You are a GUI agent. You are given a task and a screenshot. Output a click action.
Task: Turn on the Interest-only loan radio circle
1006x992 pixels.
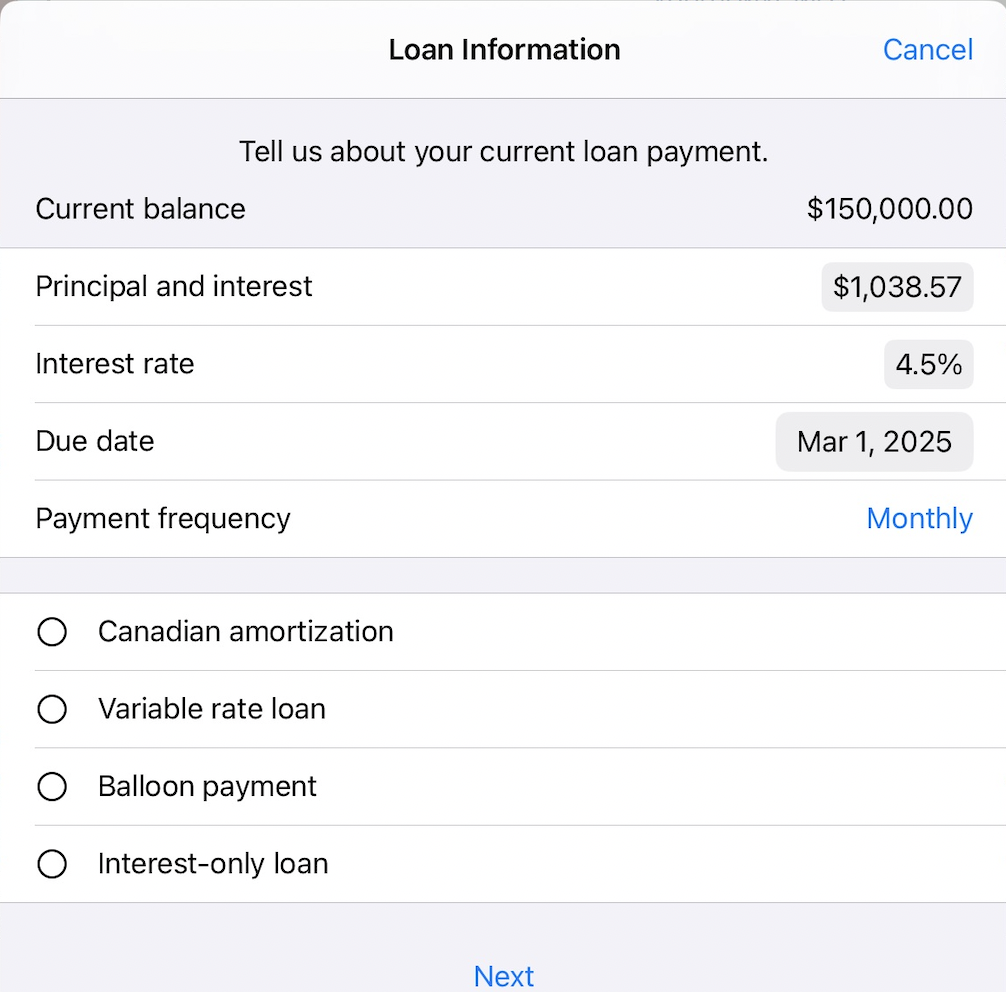click(x=52, y=864)
